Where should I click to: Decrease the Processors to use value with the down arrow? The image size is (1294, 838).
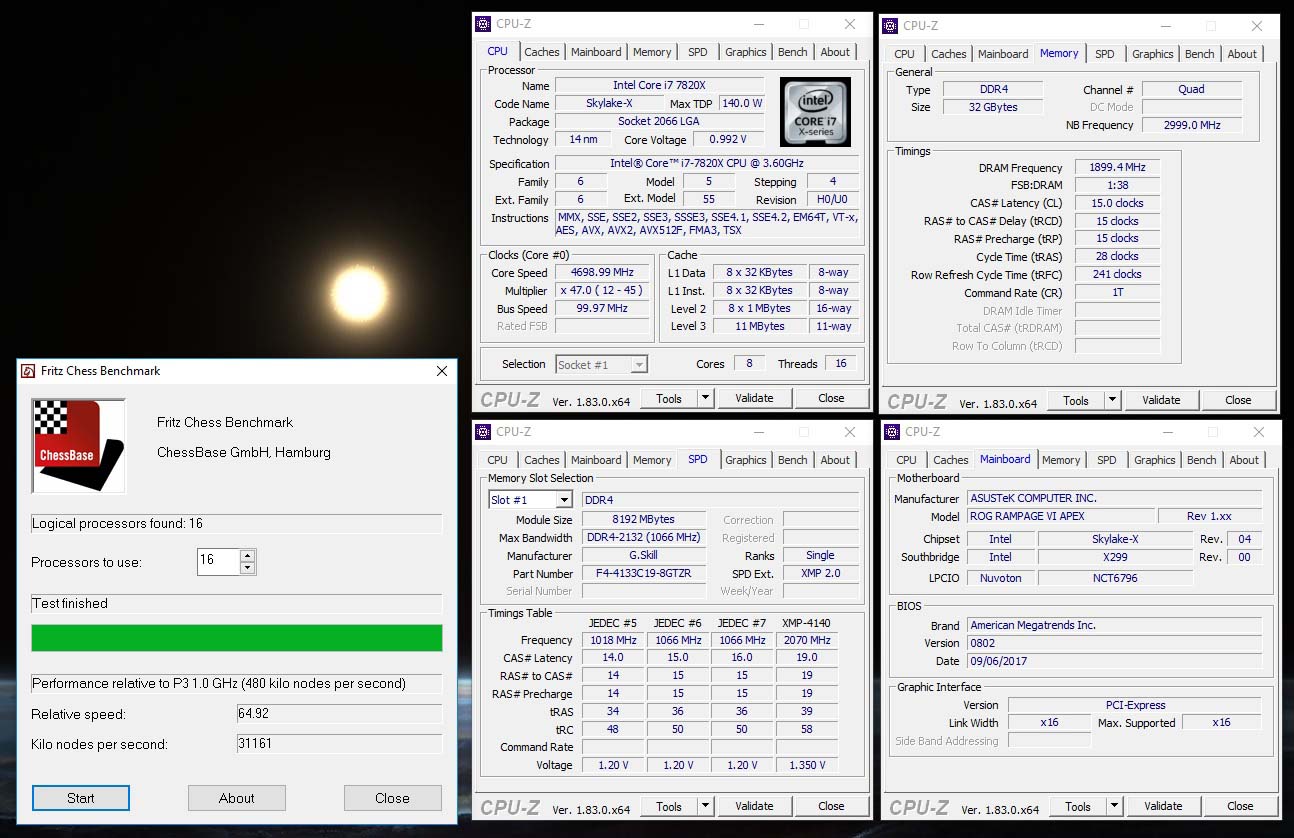pos(248,568)
